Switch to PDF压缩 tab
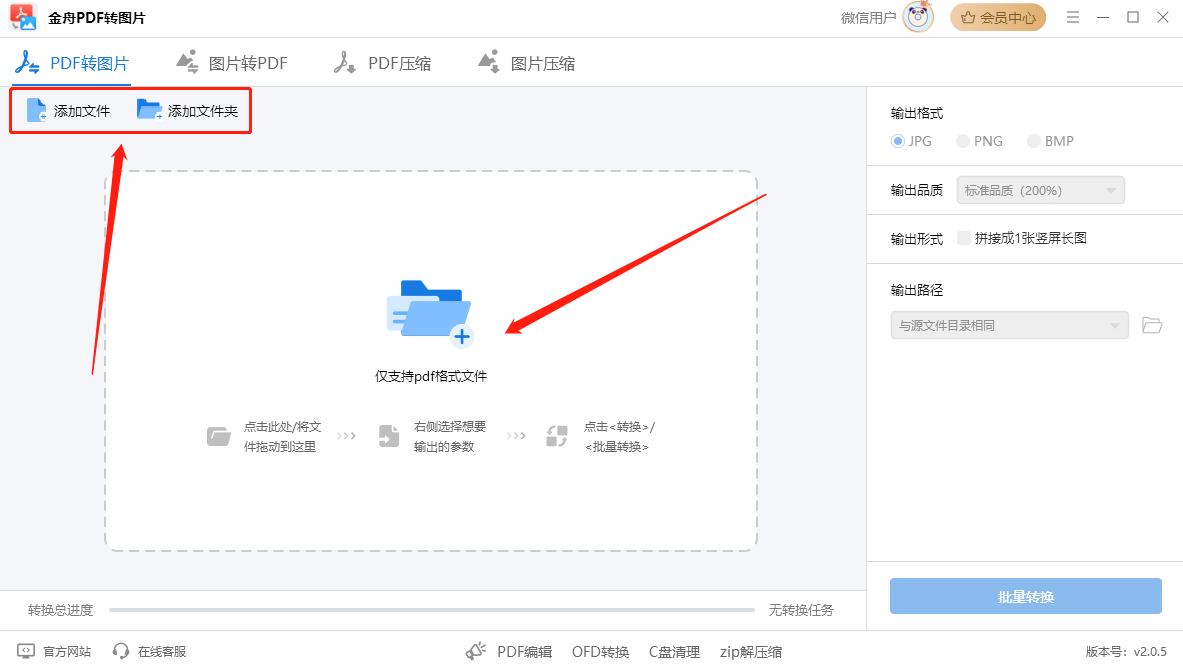The image size is (1183, 665). tap(383, 63)
